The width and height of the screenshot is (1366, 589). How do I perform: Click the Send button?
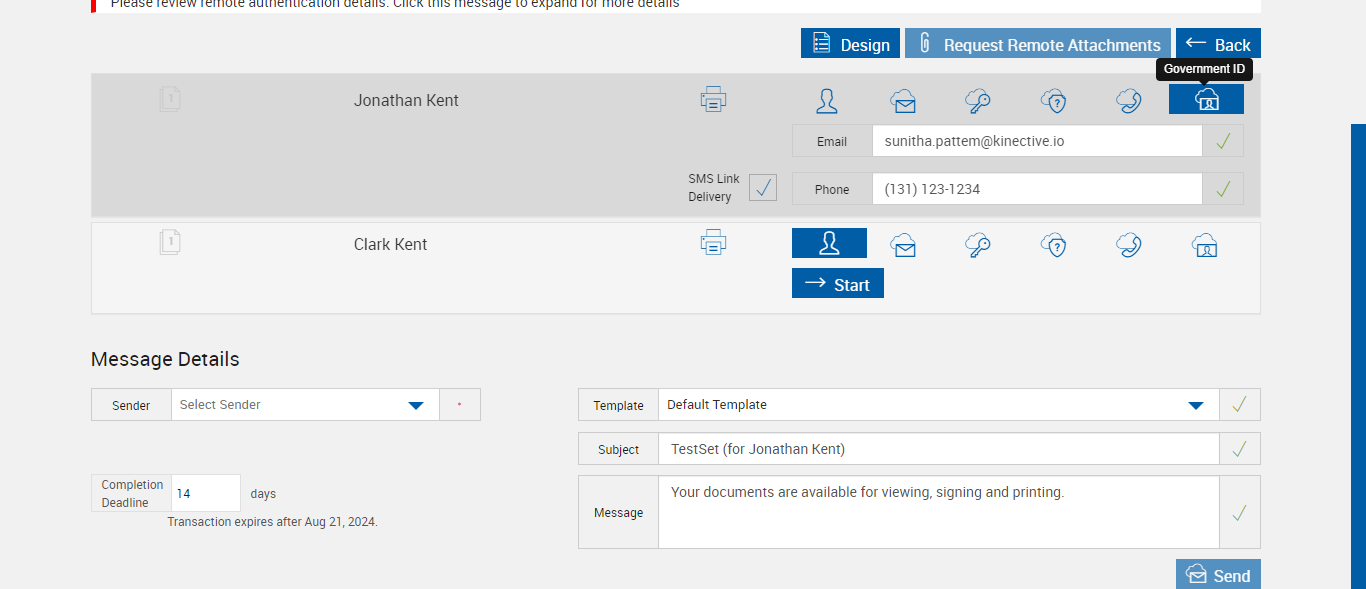point(1218,575)
